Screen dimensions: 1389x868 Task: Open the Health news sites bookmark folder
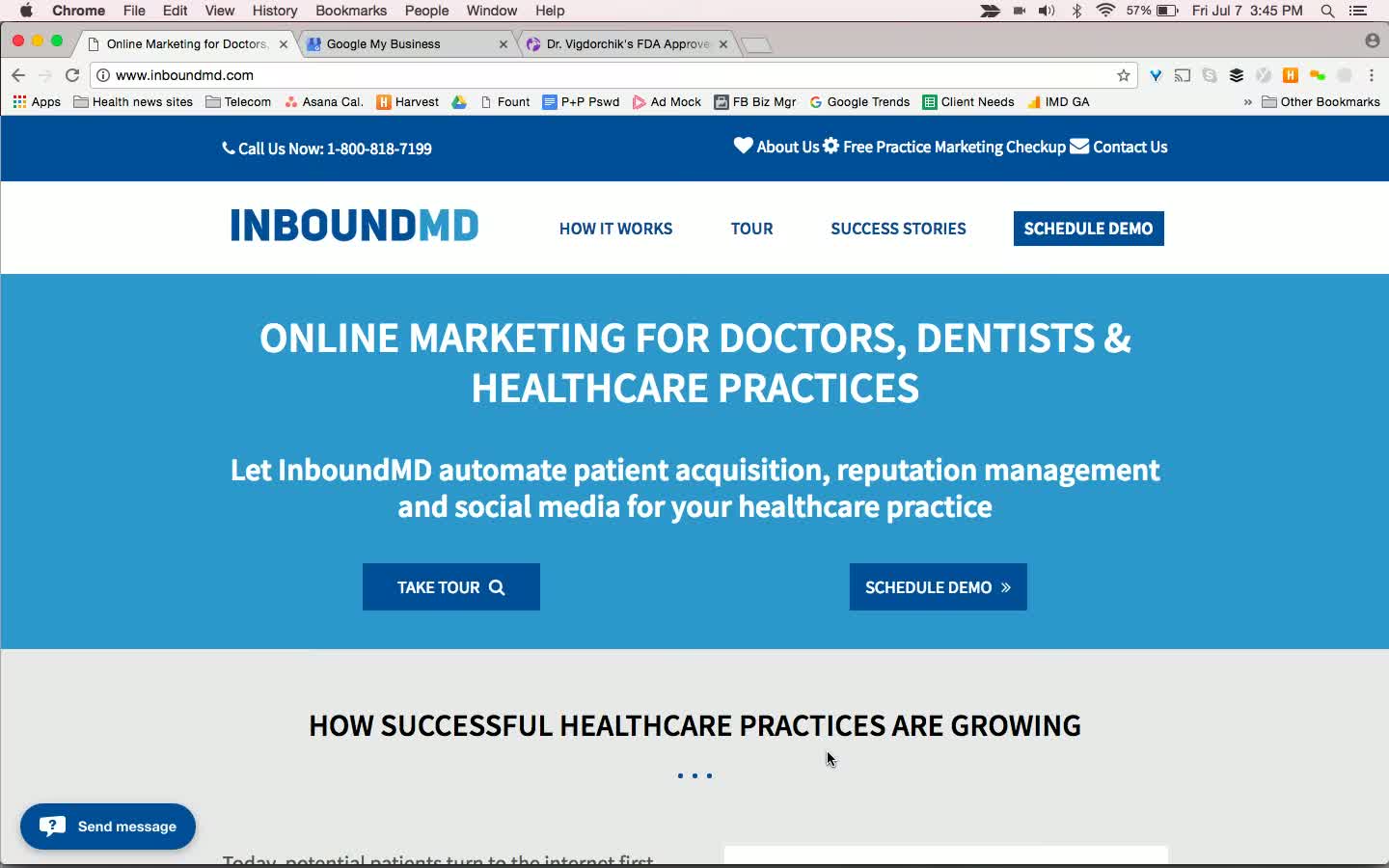(133, 102)
